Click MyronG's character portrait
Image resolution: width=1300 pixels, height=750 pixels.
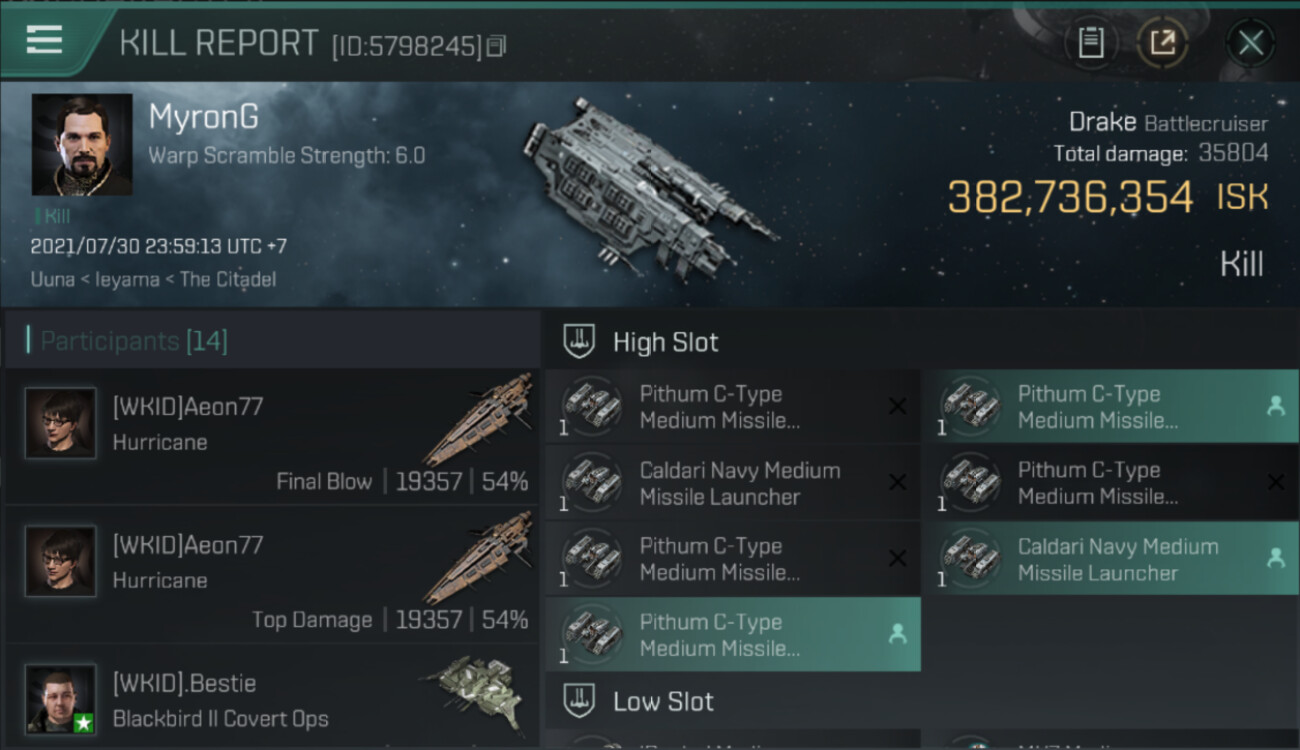click(x=82, y=145)
